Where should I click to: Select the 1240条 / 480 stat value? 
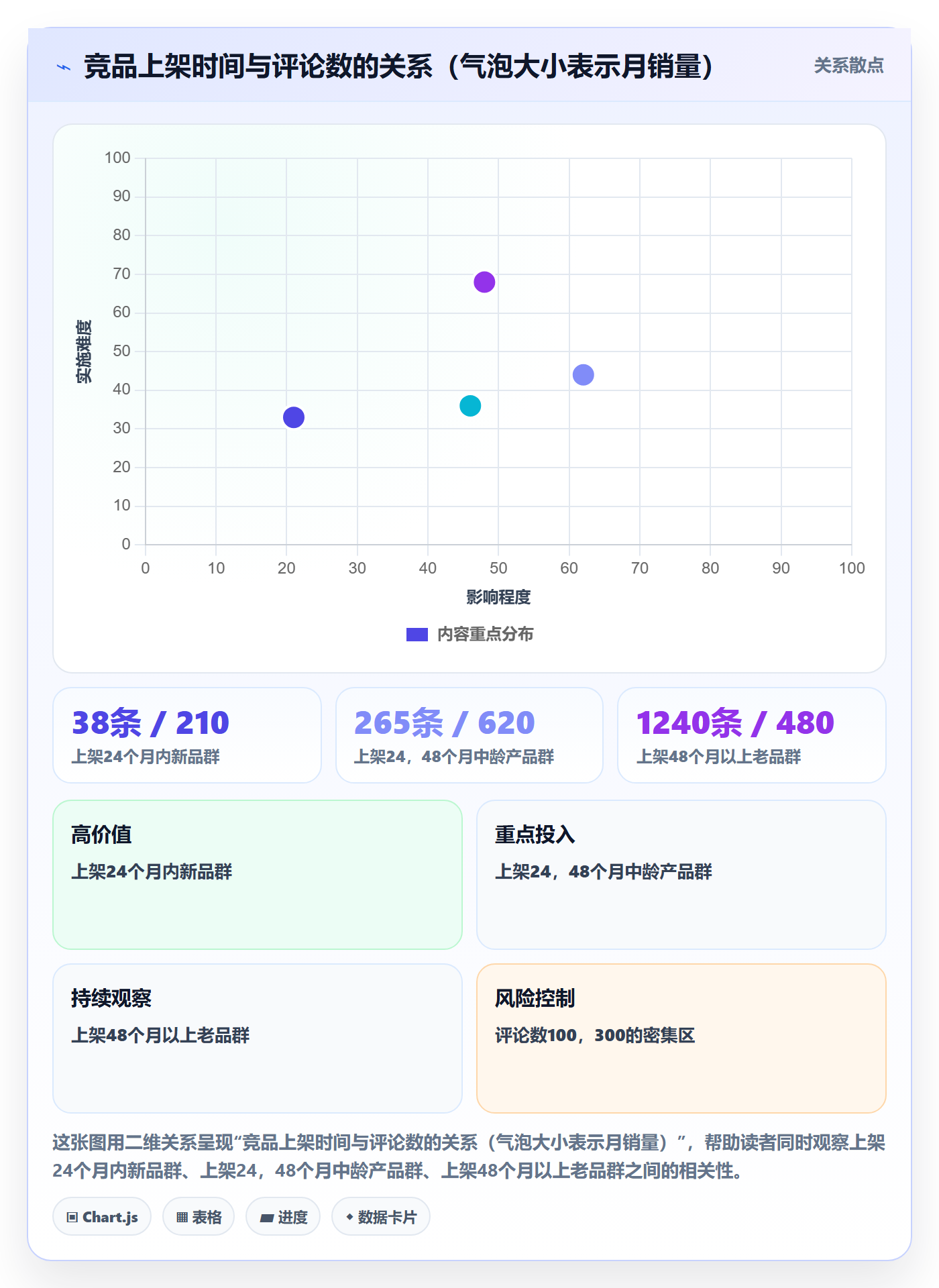[x=735, y=723]
